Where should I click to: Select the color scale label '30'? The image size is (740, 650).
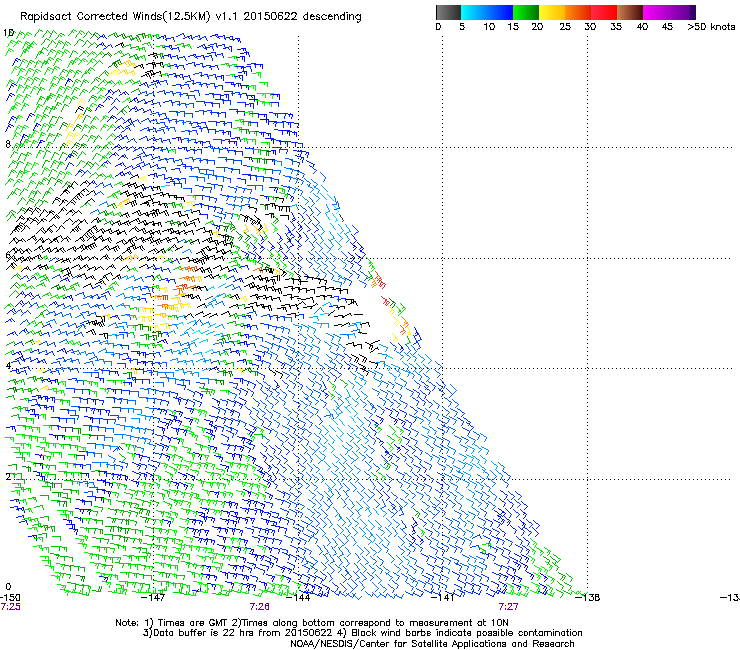click(x=590, y=27)
